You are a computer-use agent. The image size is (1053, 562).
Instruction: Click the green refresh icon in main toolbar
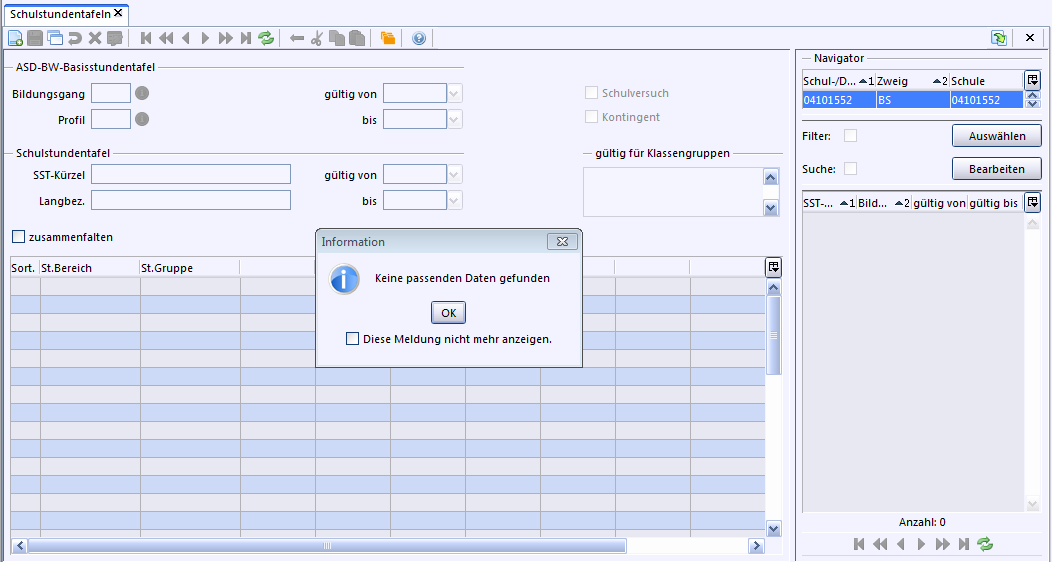tap(266, 38)
